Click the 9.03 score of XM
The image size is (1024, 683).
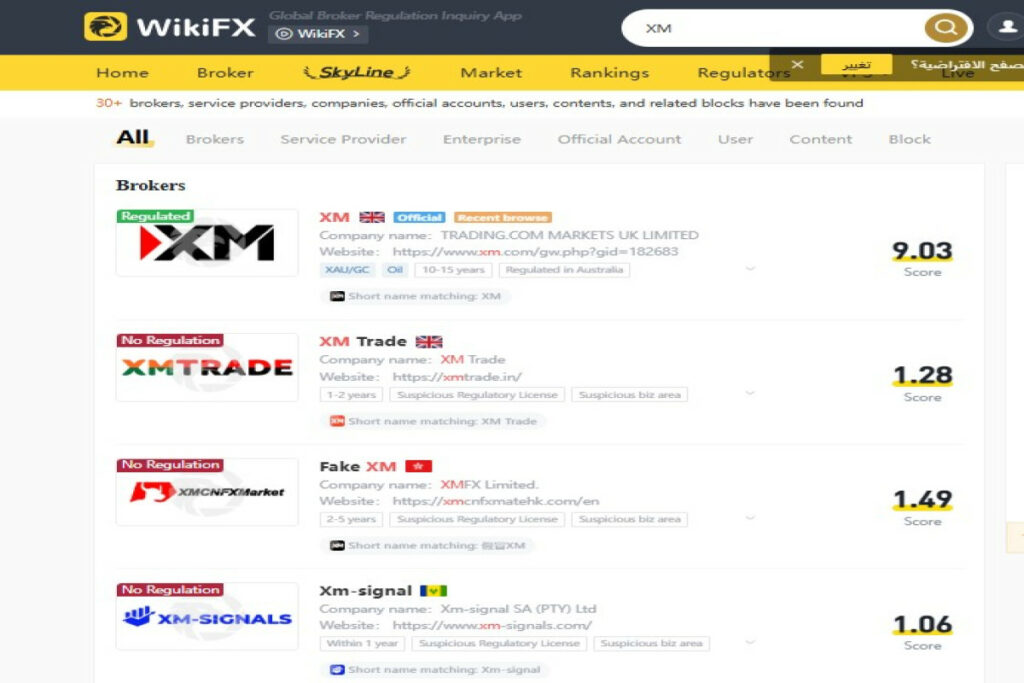coord(922,251)
